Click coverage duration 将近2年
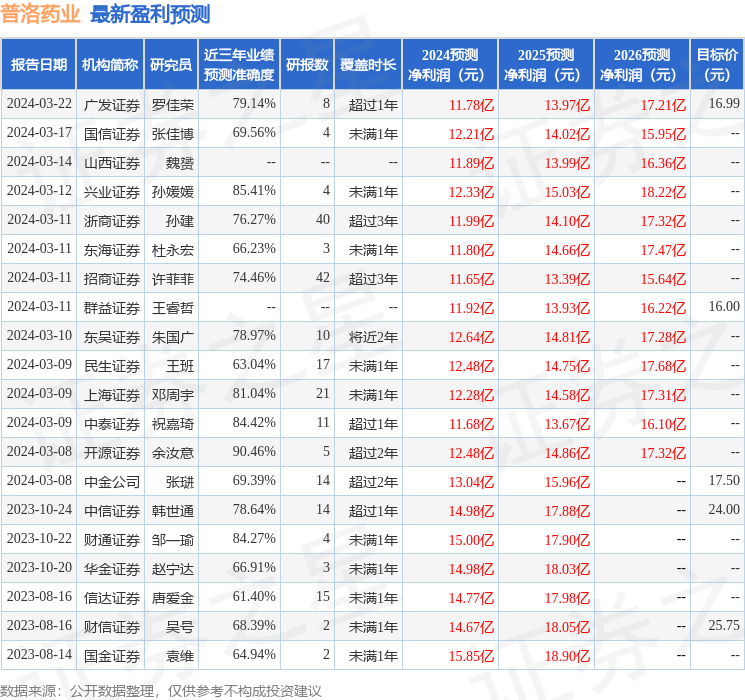The width and height of the screenshot is (745, 700). point(373,337)
